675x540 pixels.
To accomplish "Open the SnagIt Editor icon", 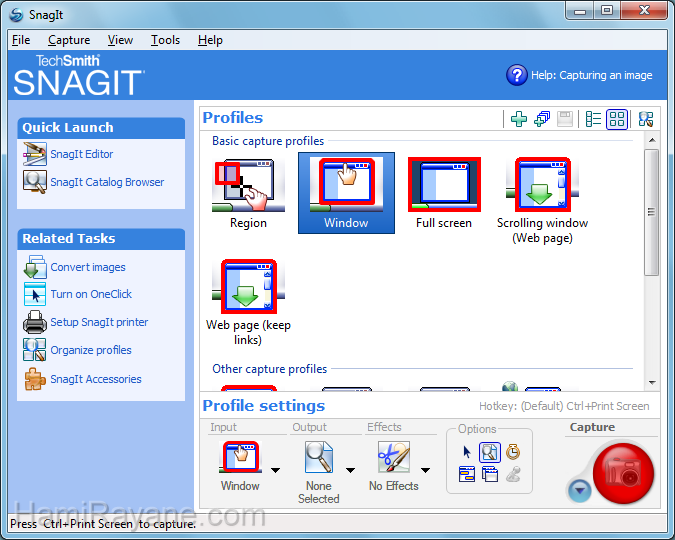I will [34, 154].
